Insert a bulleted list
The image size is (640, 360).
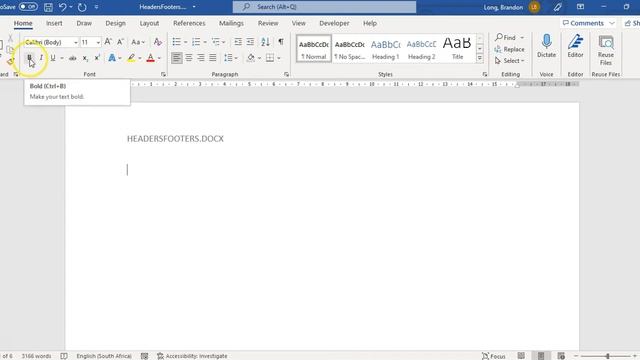(176, 42)
